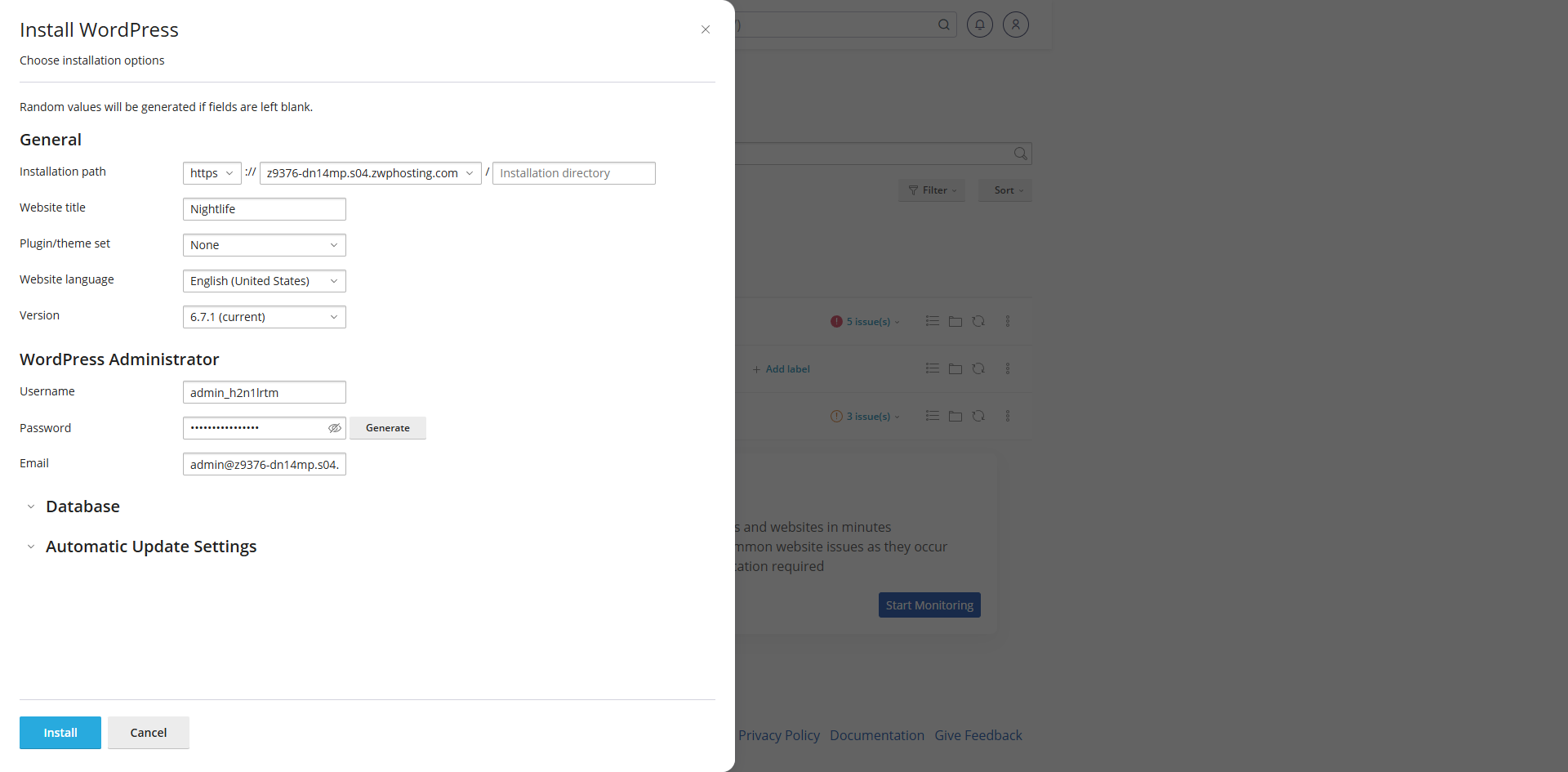Open the Privacy Policy link
Image resolution: width=1568 pixels, height=772 pixels.
(x=779, y=735)
